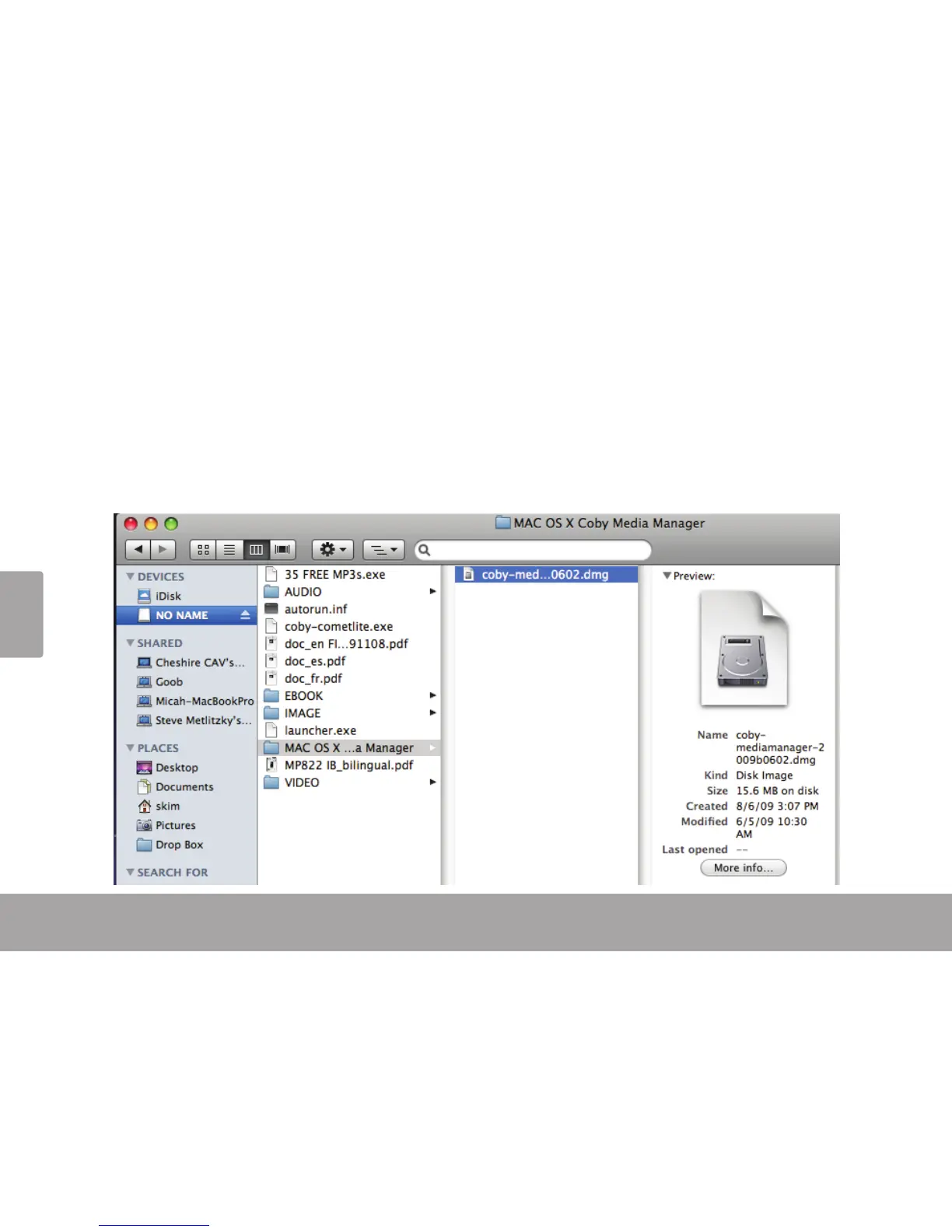Click the Back navigation arrow
952x1232 pixels.
(x=138, y=549)
